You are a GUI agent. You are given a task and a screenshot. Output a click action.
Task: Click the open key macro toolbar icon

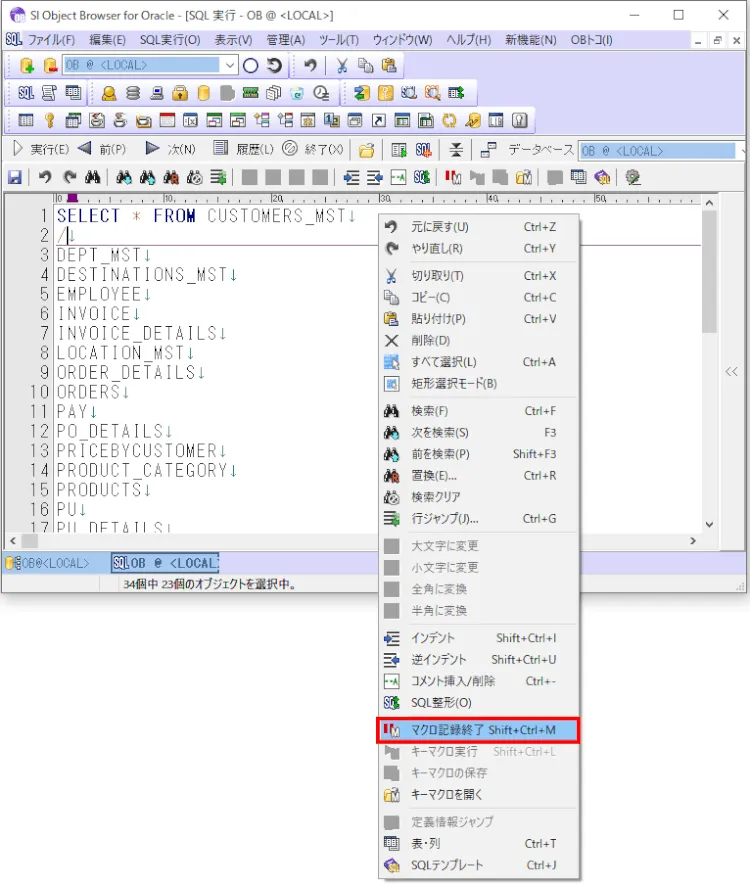click(523, 177)
